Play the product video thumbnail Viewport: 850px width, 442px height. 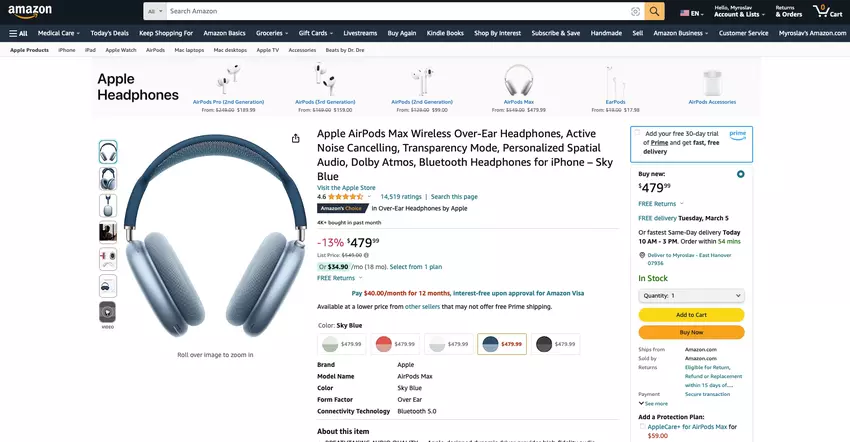pyautogui.click(x=108, y=312)
